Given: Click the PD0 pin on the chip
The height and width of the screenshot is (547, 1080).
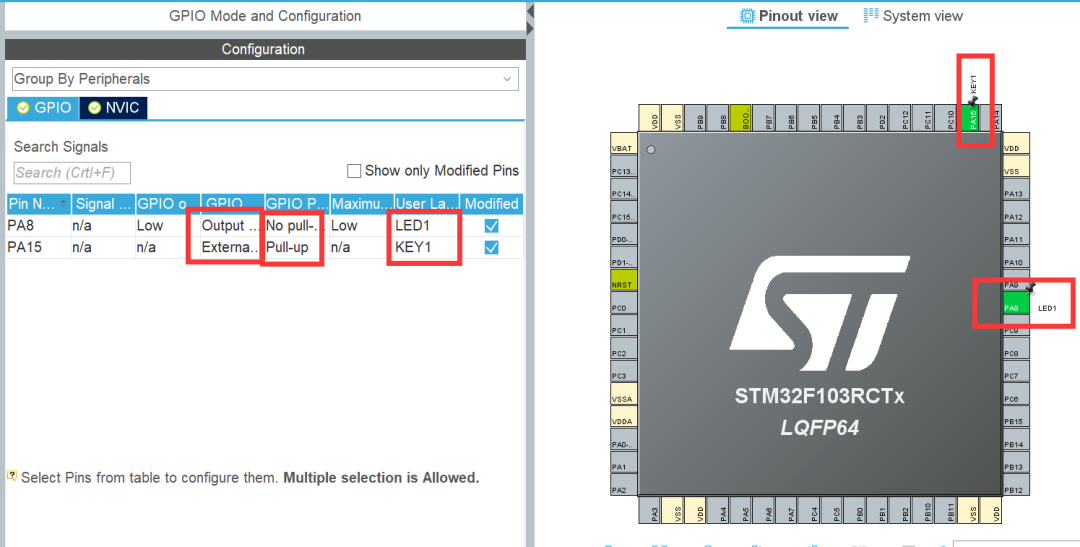Looking at the screenshot, I should [624, 235].
